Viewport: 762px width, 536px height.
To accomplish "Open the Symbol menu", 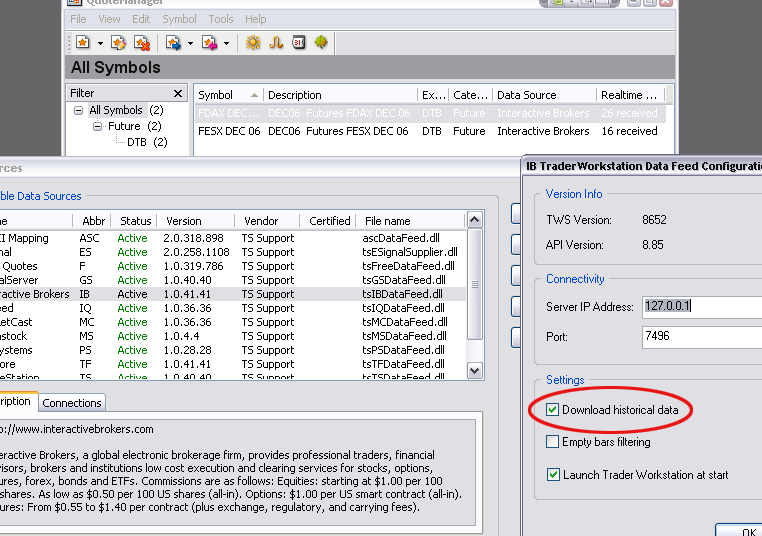I will pos(179,19).
